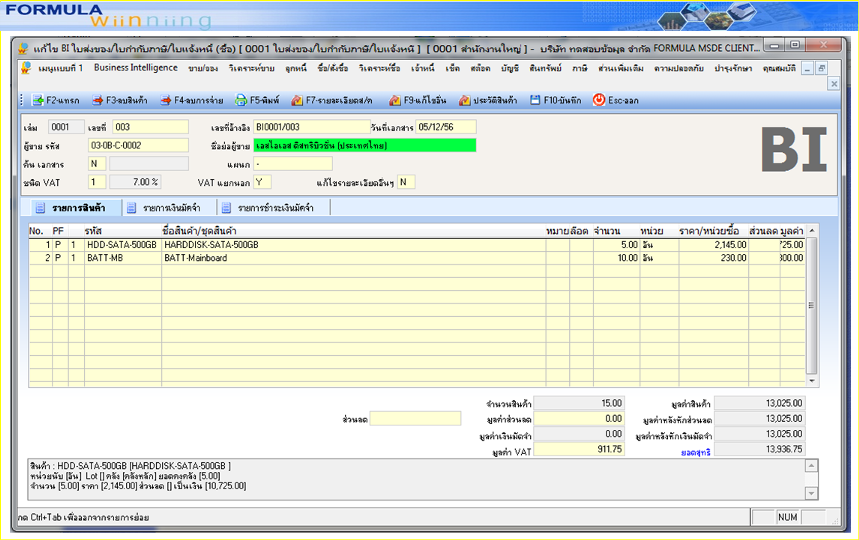The height and width of the screenshot is (540, 859).
Task: Click the F3-ลบสินค้า delete item icon
Action: pos(98,100)
